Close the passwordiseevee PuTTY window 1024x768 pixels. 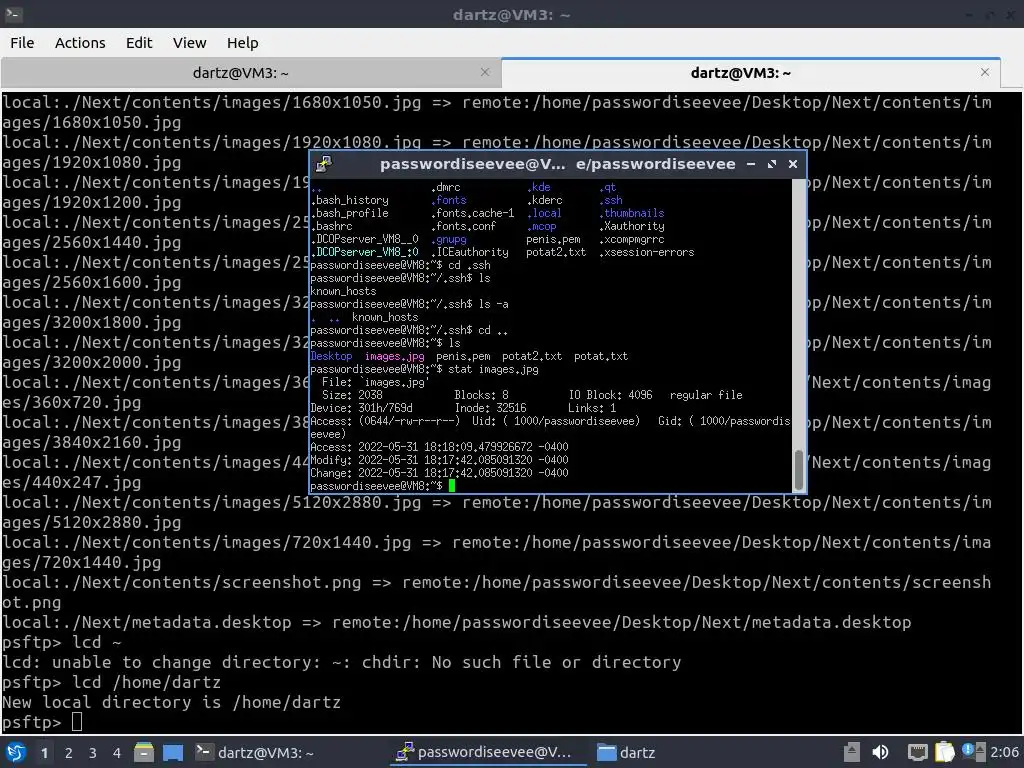tap(793, 165)
